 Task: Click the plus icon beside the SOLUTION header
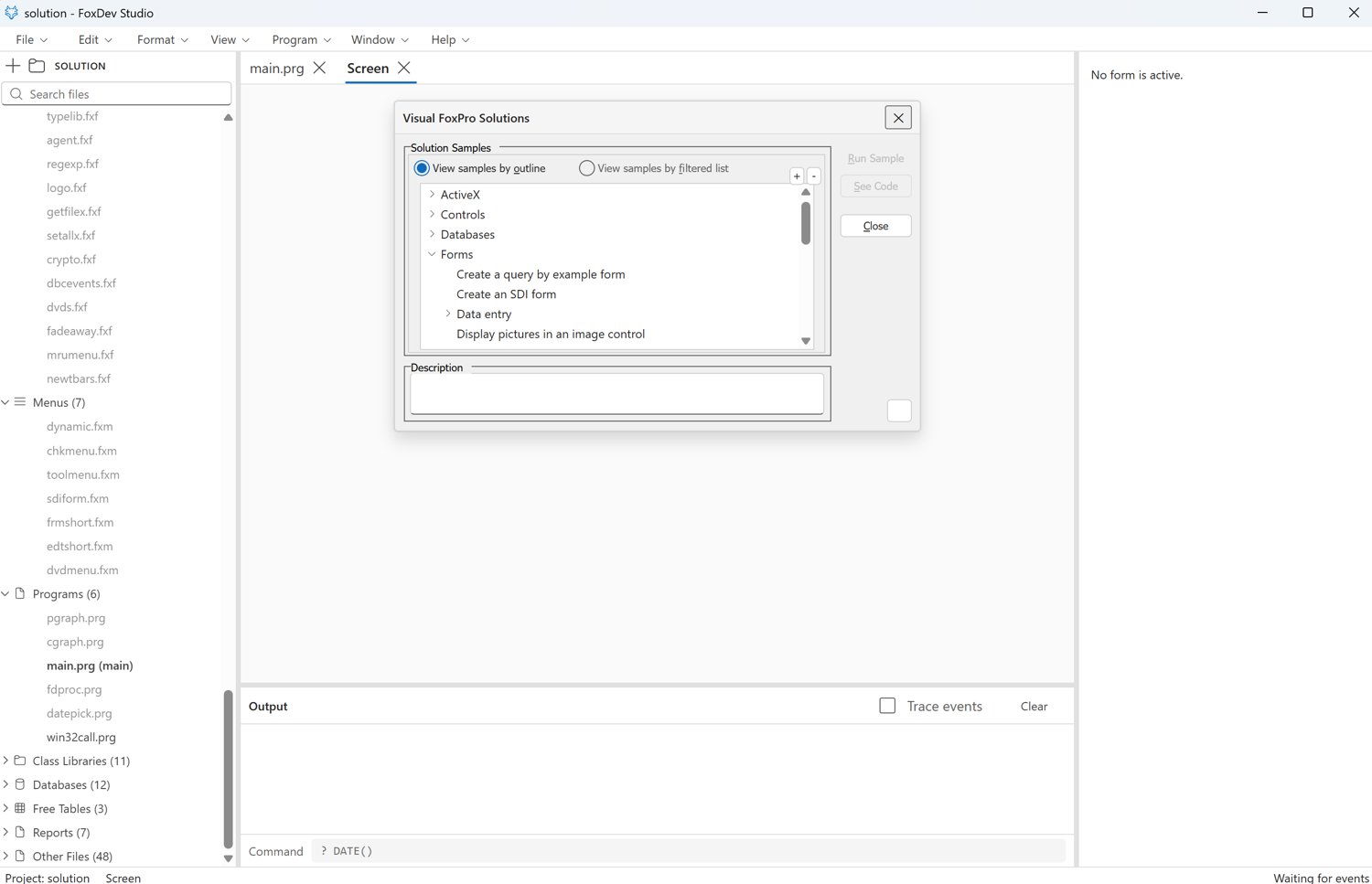tap(13, 66)
